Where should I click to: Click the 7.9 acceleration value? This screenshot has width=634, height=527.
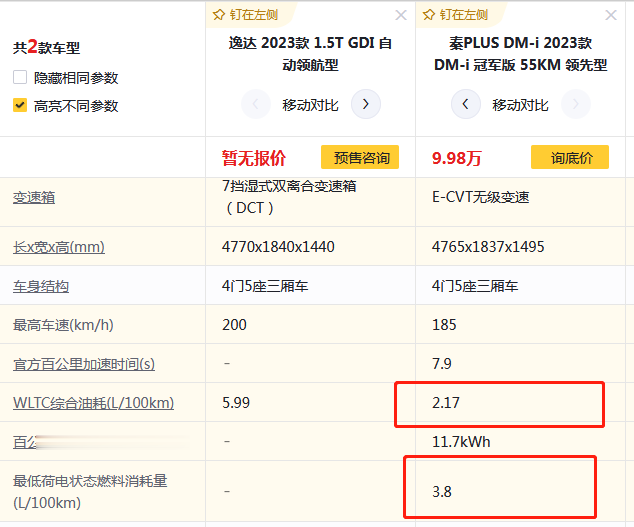tap(442, 364)
